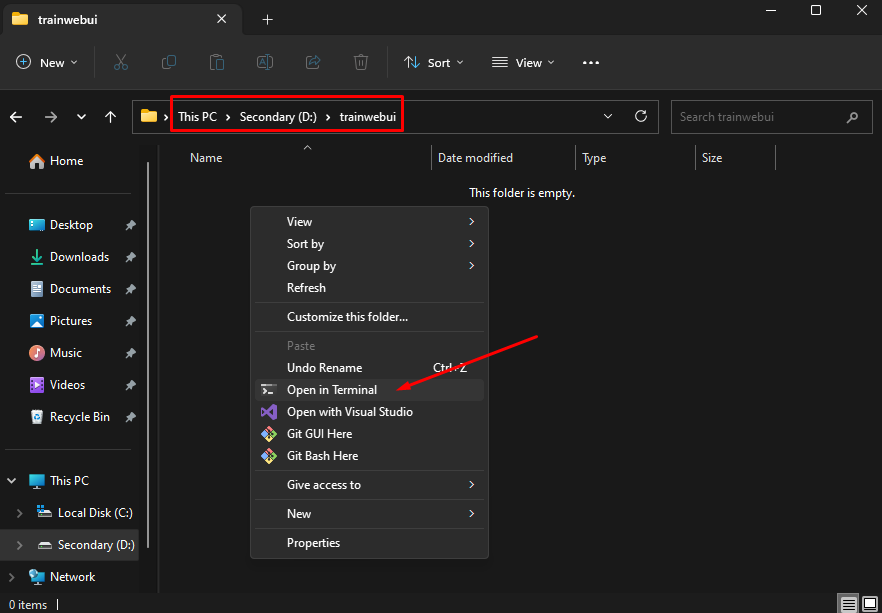Screen dimensions: 882x613
Task: Choose Git Bash Here in context menu
Action: coord(322,456)
